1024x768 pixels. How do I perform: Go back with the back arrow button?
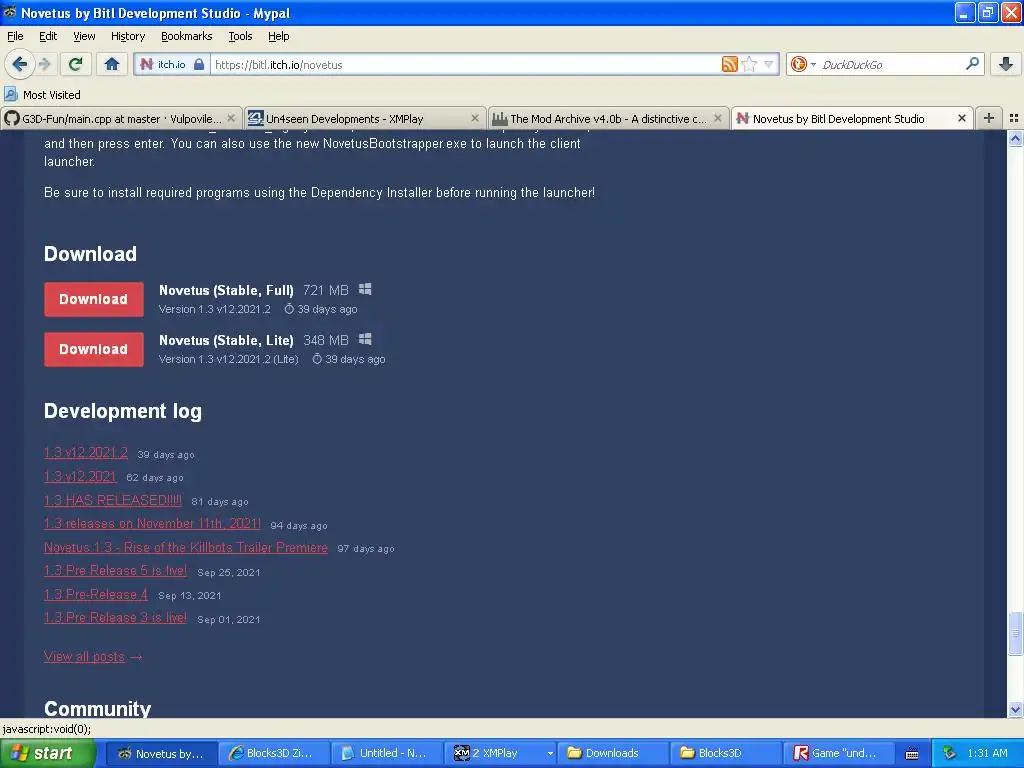(20, 64)
